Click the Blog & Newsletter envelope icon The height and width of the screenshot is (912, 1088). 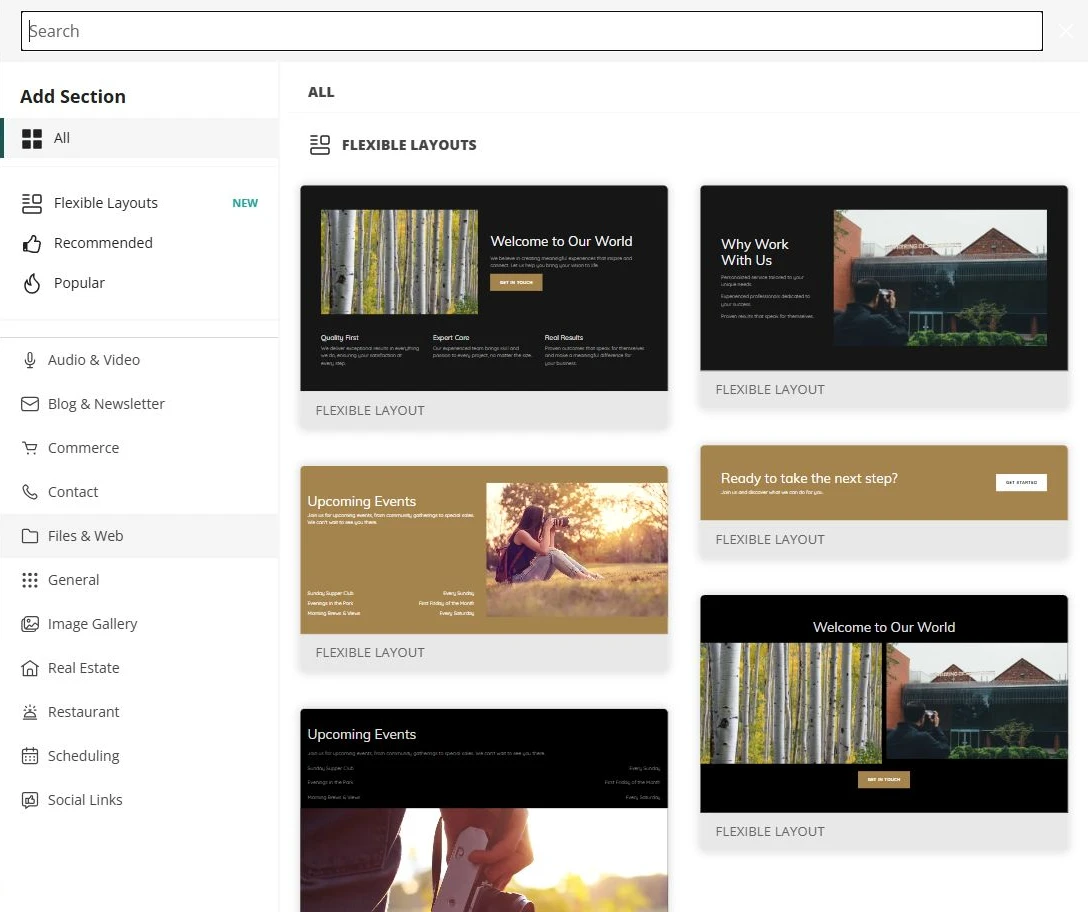click(30, 404)
